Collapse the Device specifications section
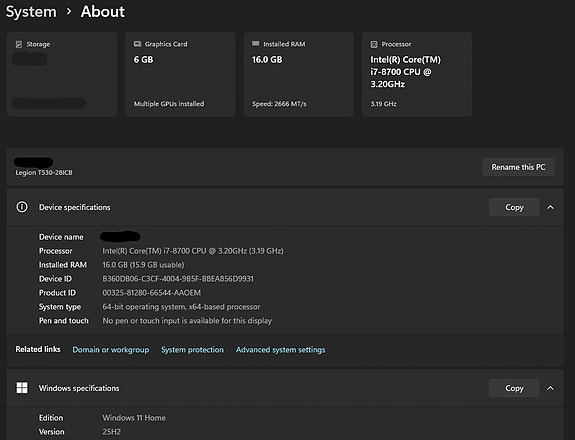This screenshot has height=440, width=575. pos(550,207)
